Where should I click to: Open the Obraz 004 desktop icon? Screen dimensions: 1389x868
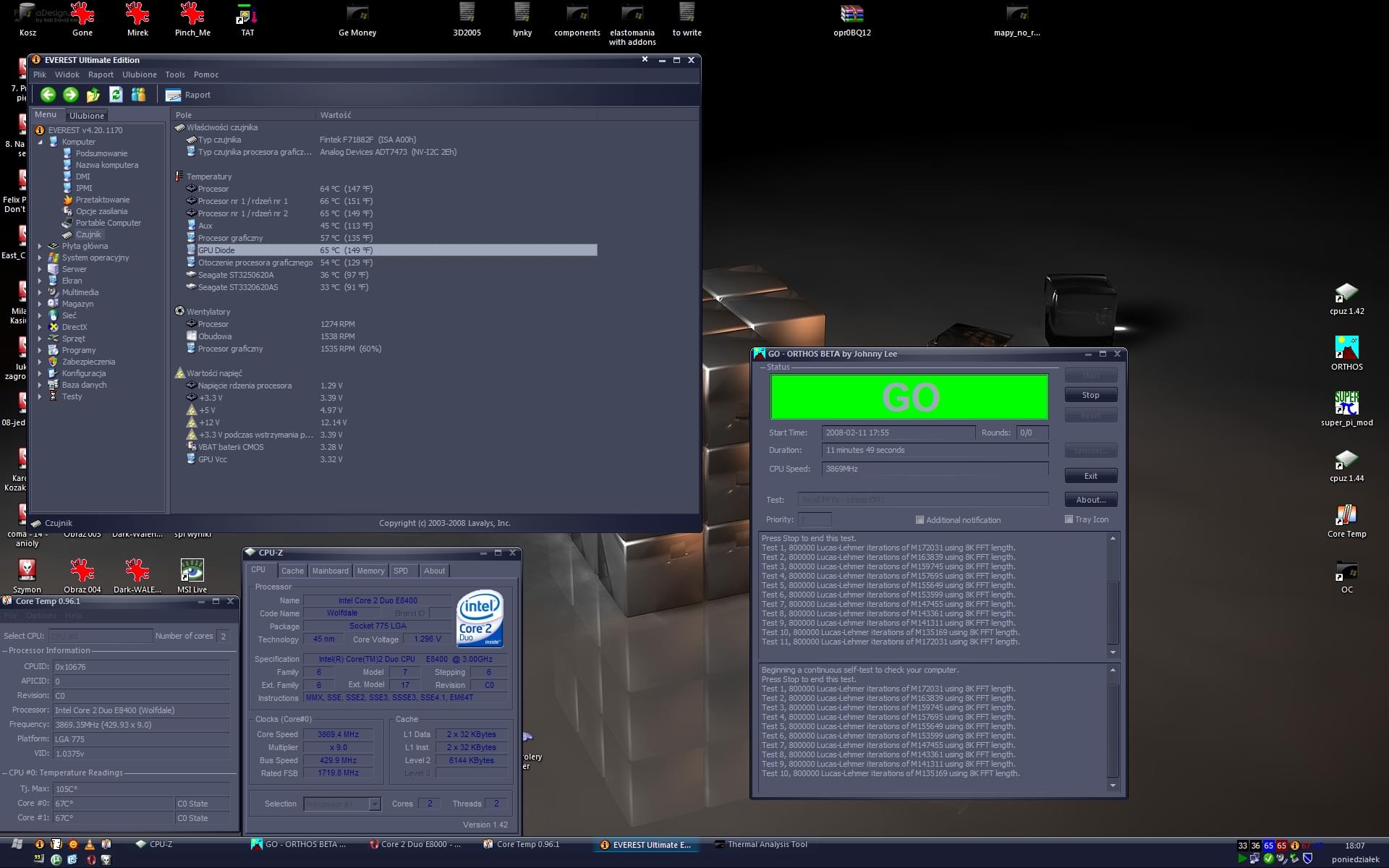click(82, 576)
